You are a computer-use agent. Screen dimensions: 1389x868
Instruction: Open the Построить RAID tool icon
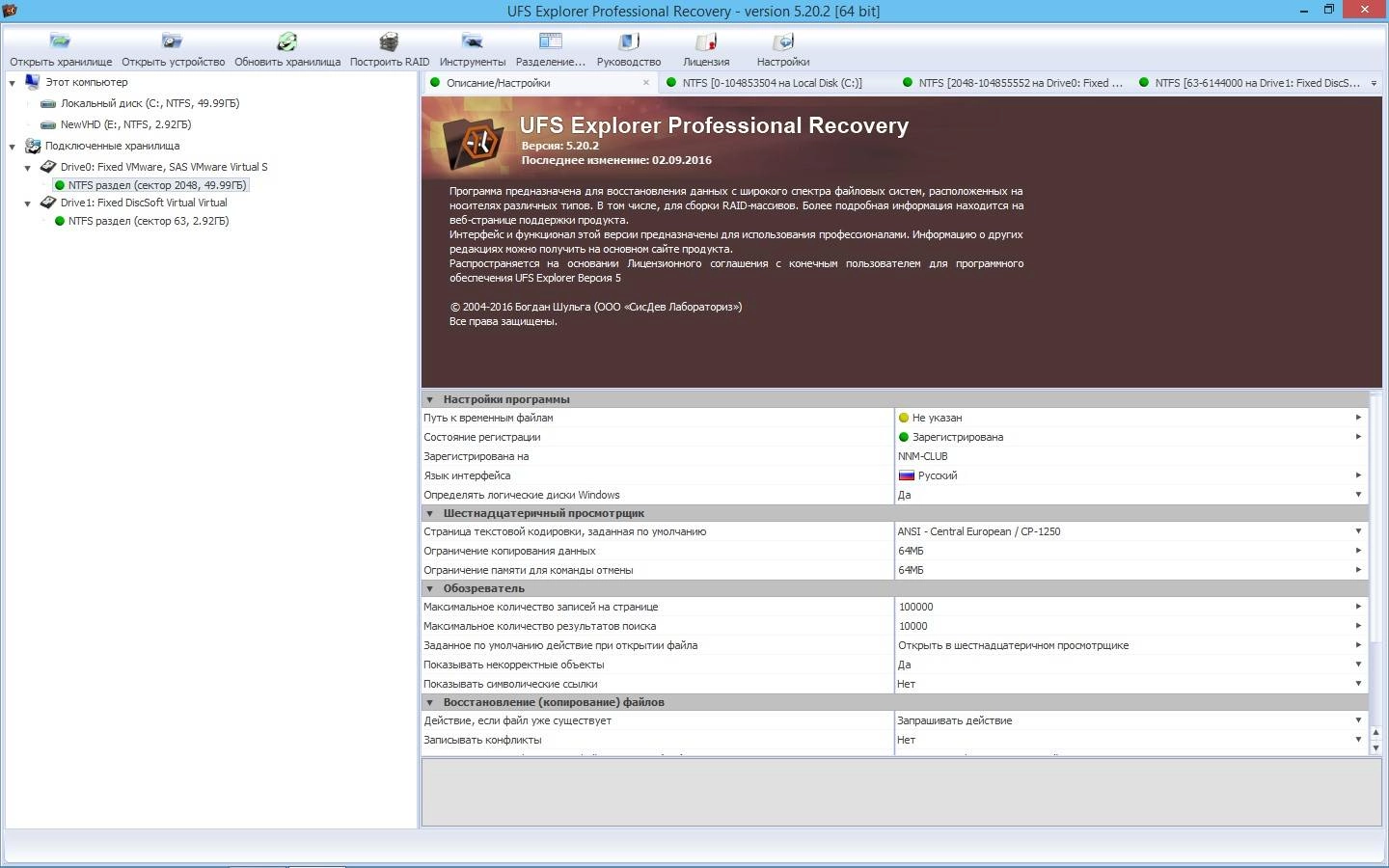(x=389, y=41)
